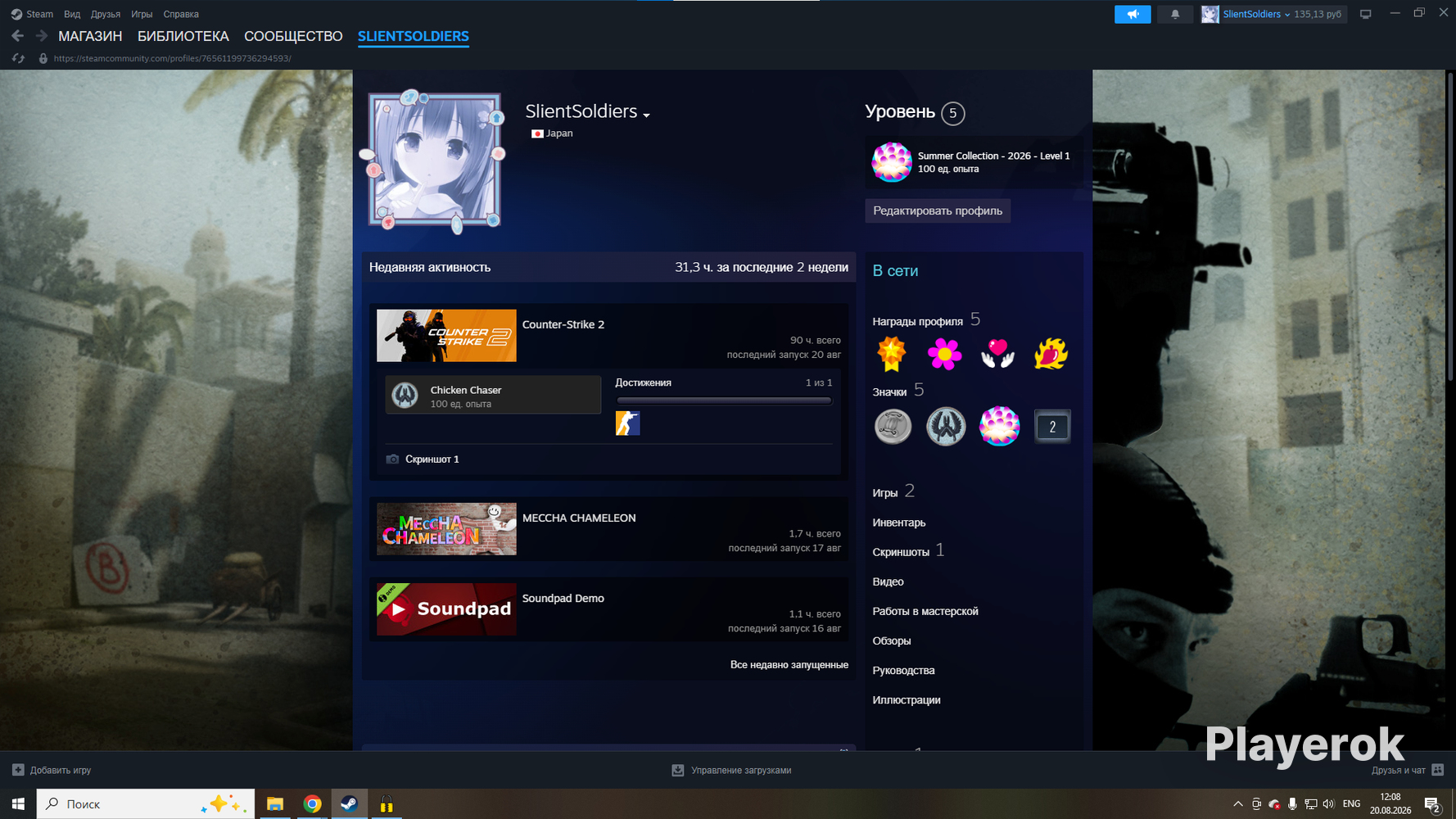
Task: Switch to Big Picture mode monitor icon
Action: [1365, 14]
